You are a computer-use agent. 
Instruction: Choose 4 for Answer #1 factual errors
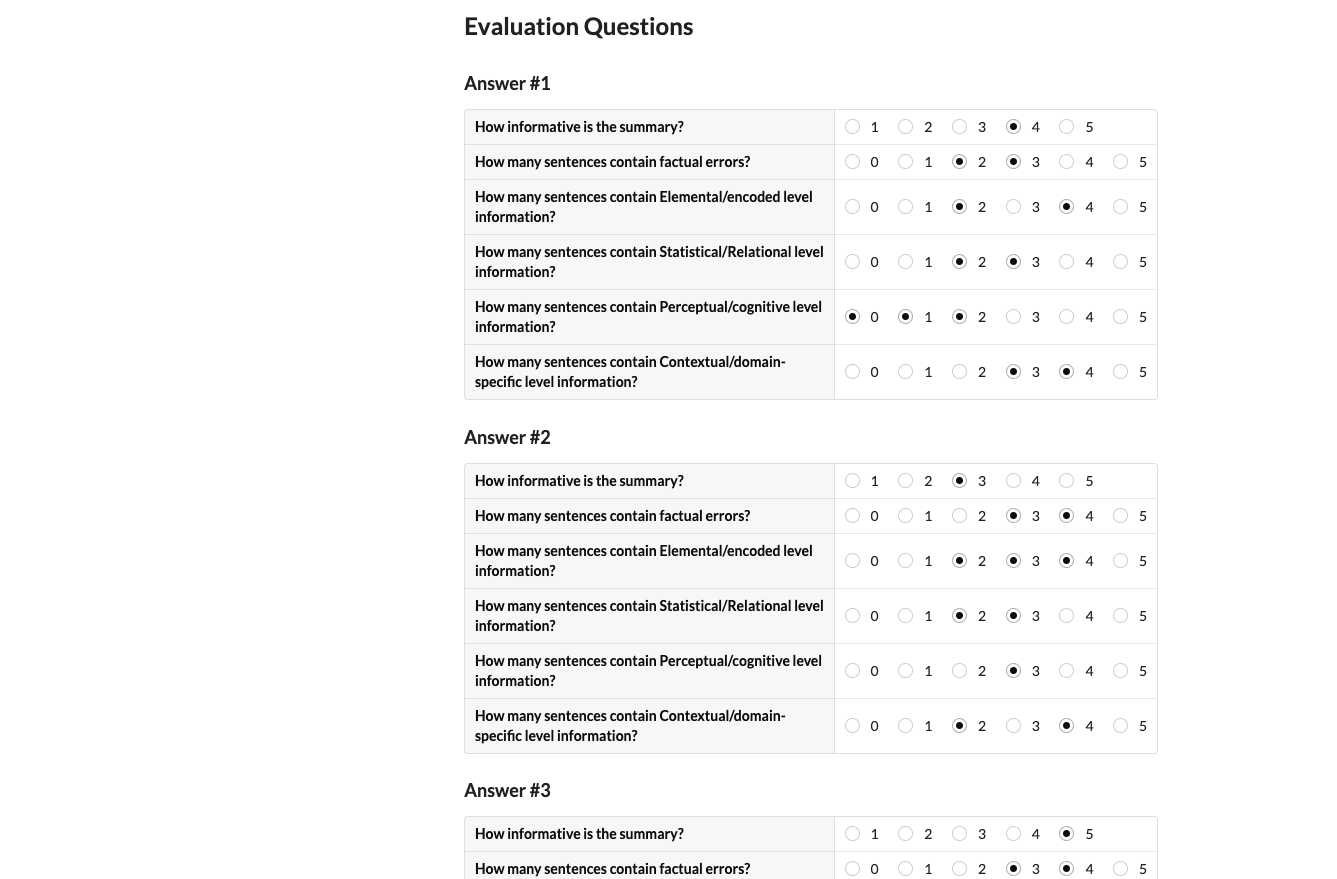(1067, 162)
